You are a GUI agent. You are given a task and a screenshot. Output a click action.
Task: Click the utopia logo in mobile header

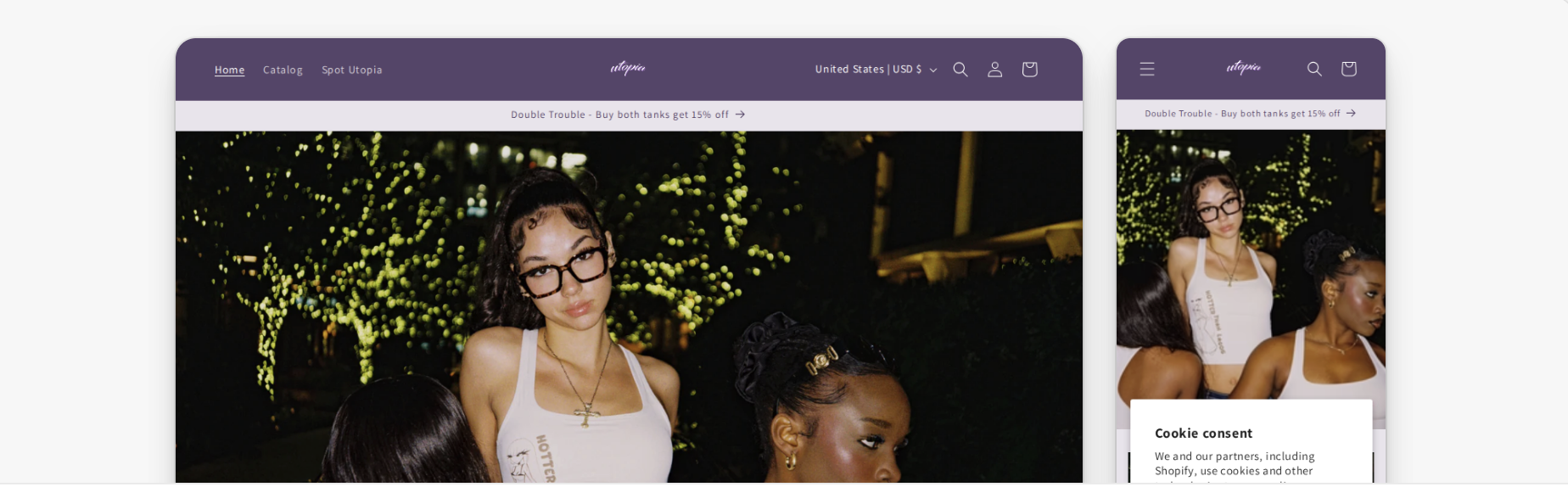point(1244,68)
